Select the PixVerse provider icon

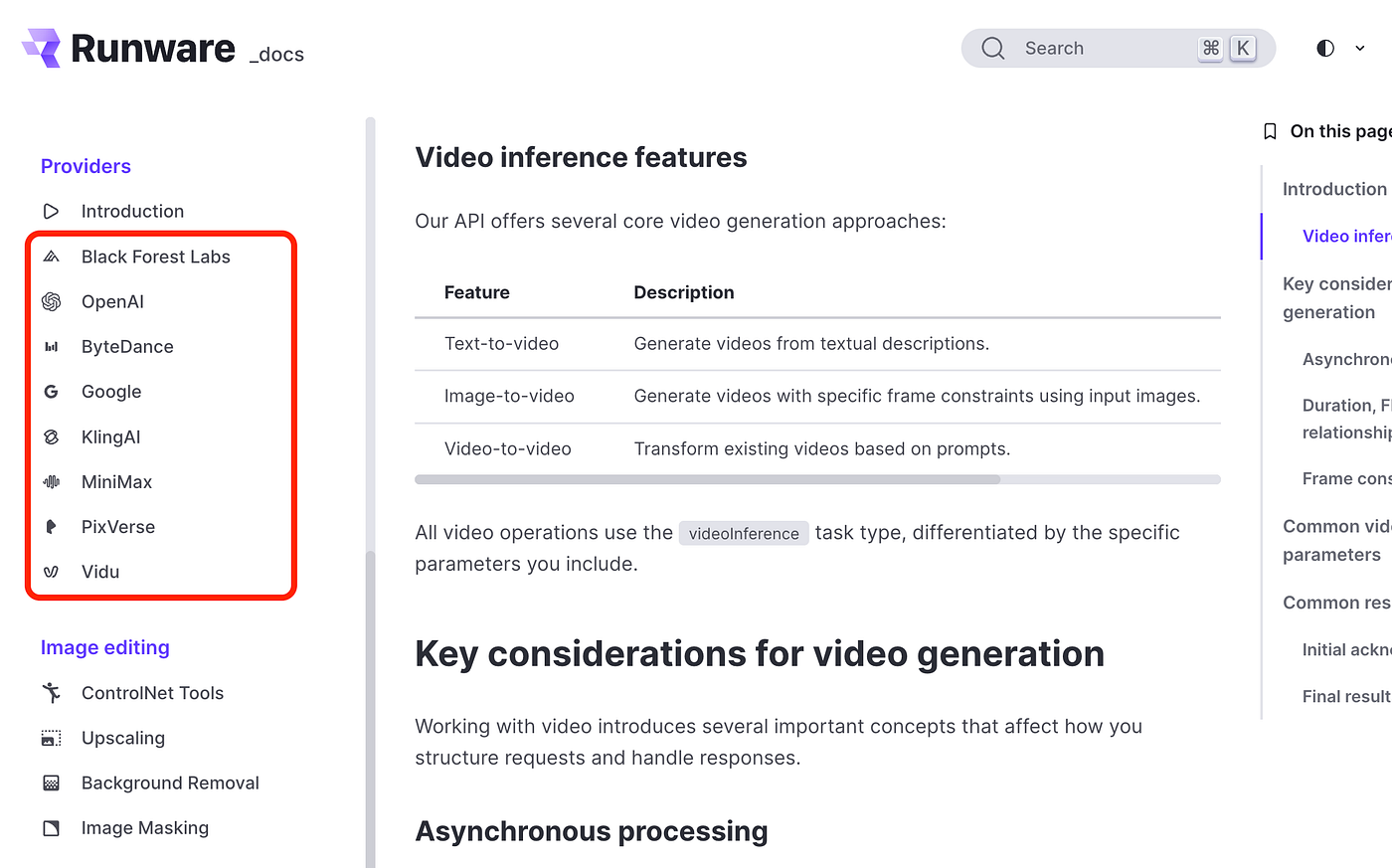tap(52, 527)
